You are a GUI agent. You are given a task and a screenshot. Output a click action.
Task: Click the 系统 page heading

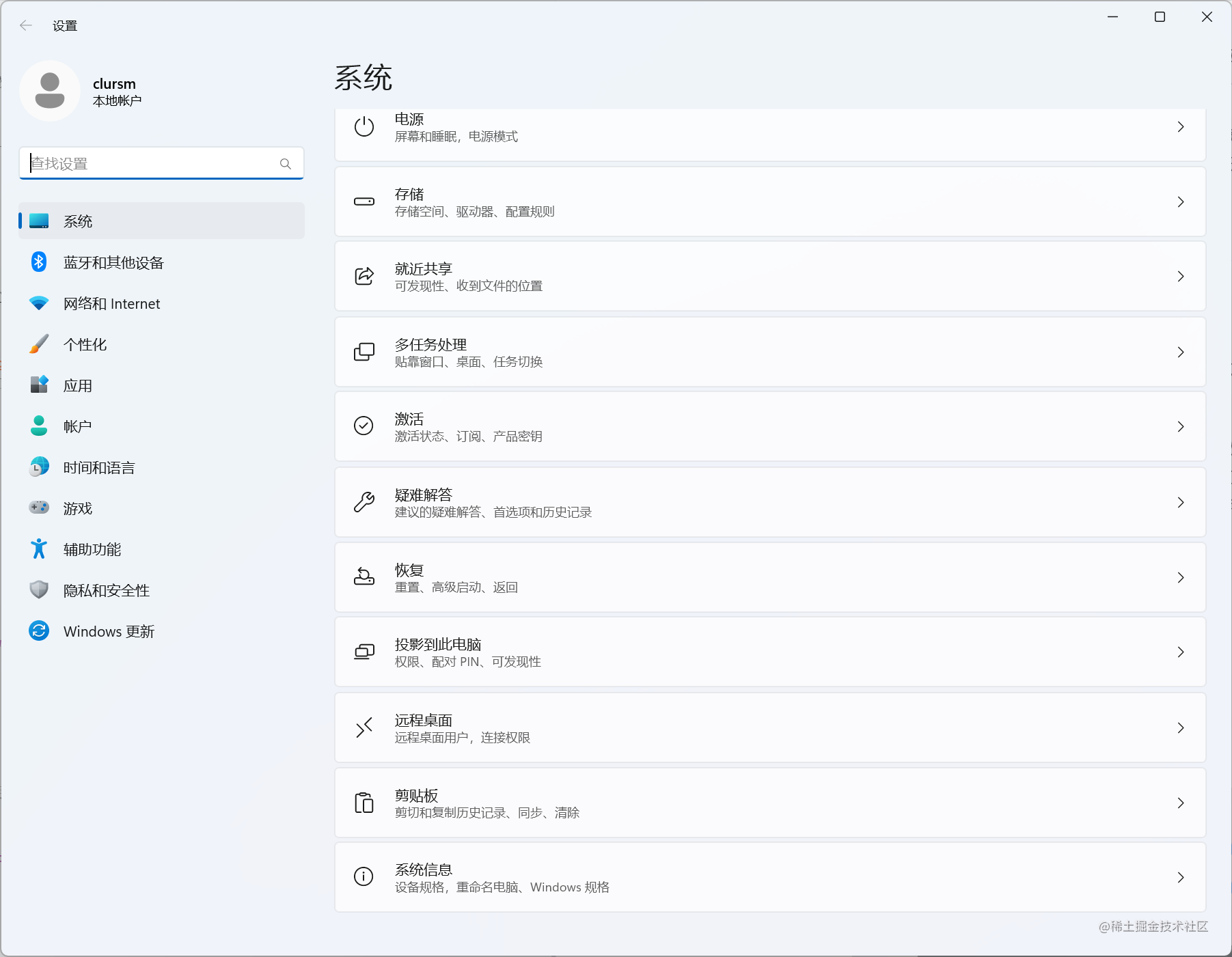coord(364,77)
